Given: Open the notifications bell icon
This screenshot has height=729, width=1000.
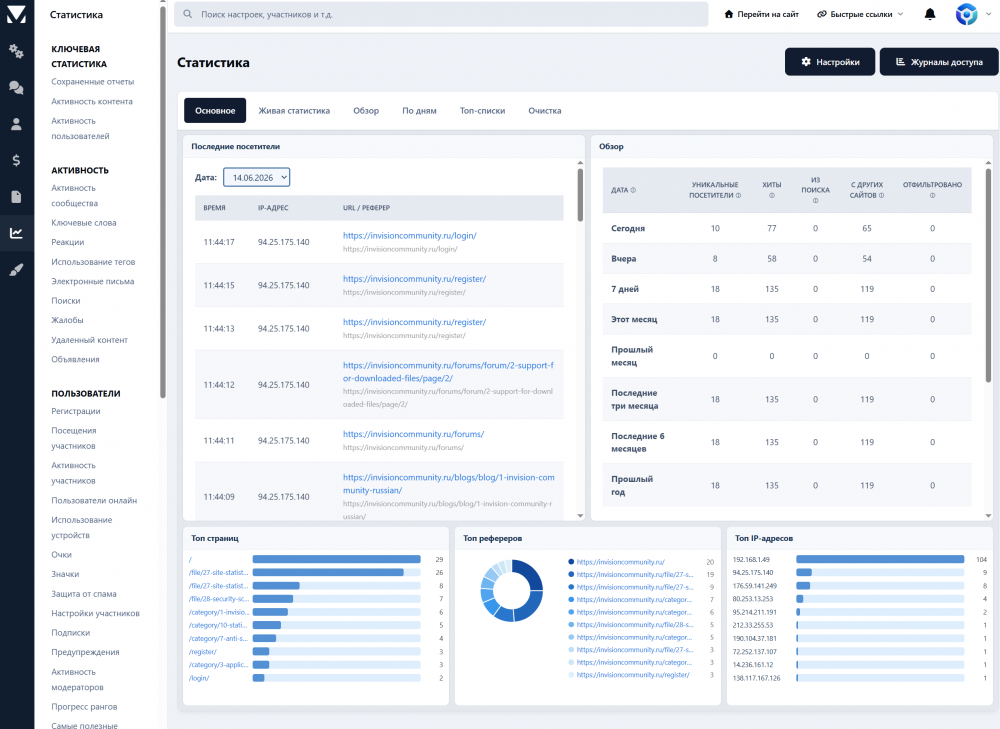Looking at the screenshot, I should [930, 14].
